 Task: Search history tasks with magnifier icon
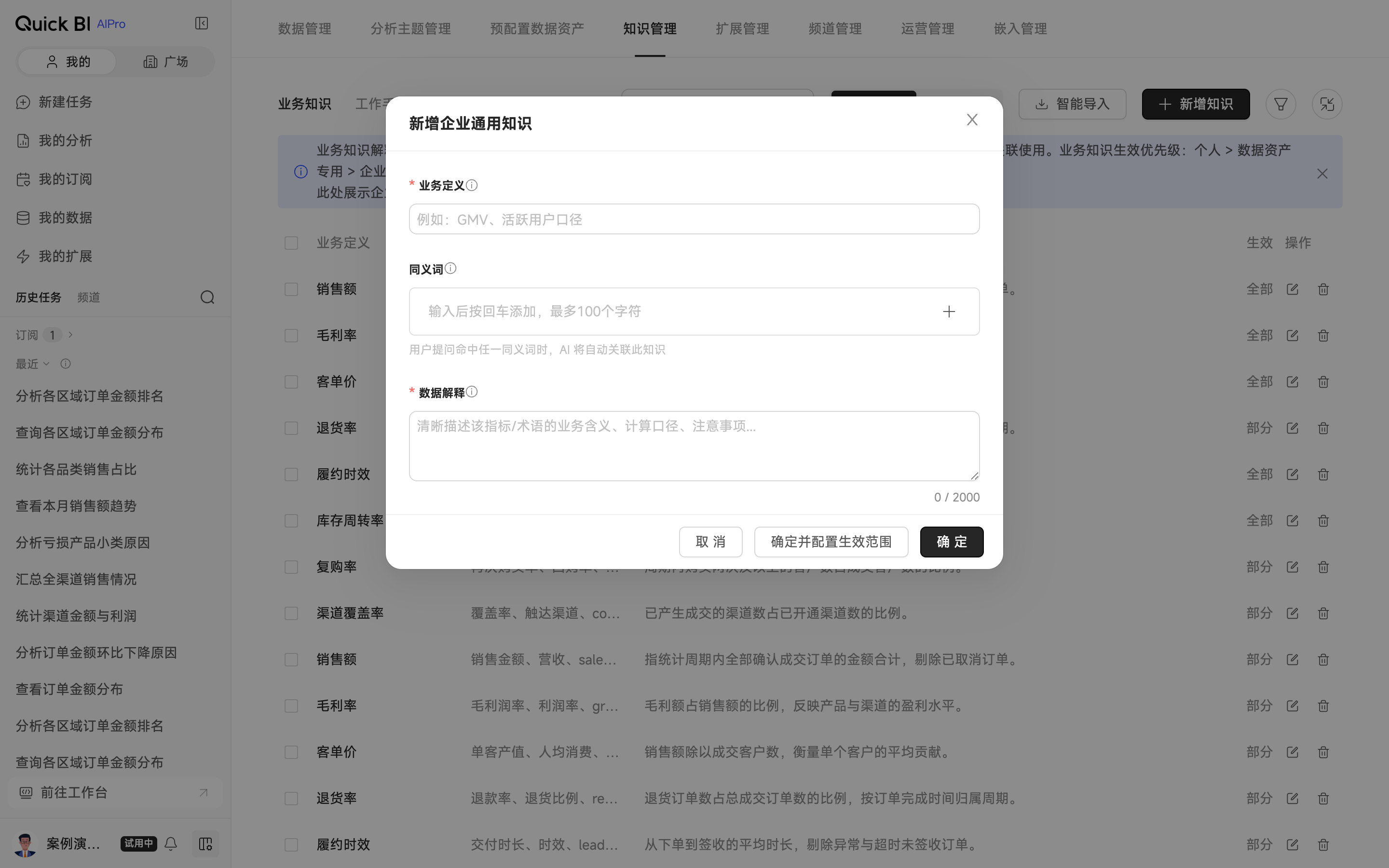coord(207,298)
